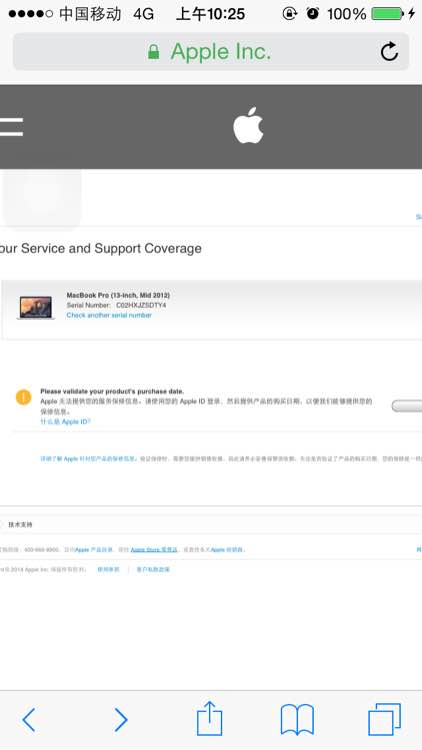422x750 pixels.
Task: Tap the battery icon in status bar
Action: click(388, 13)
